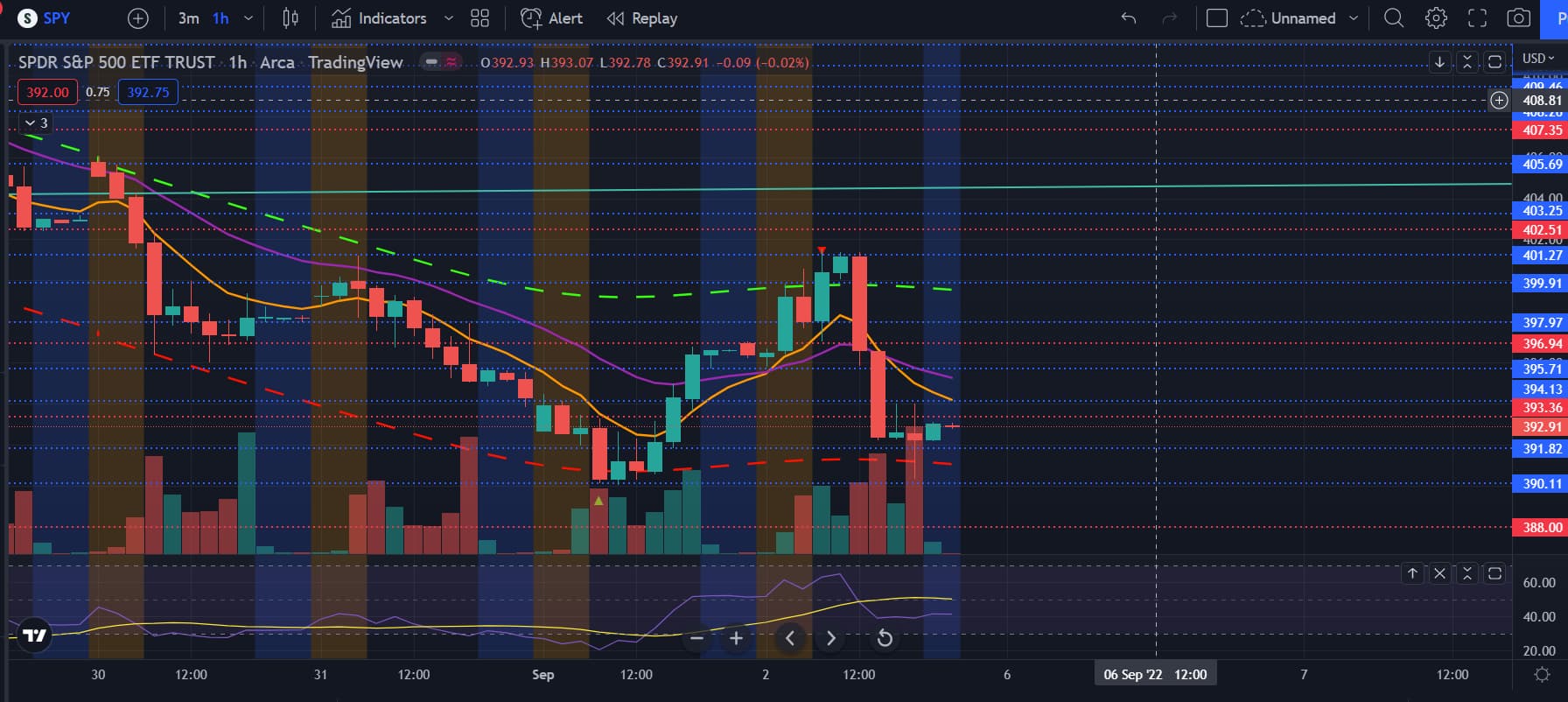The width and height of the screenshot is (1568, 702).
Task: Zoom out the chart with minus button
Action: [x=696, y=638]
